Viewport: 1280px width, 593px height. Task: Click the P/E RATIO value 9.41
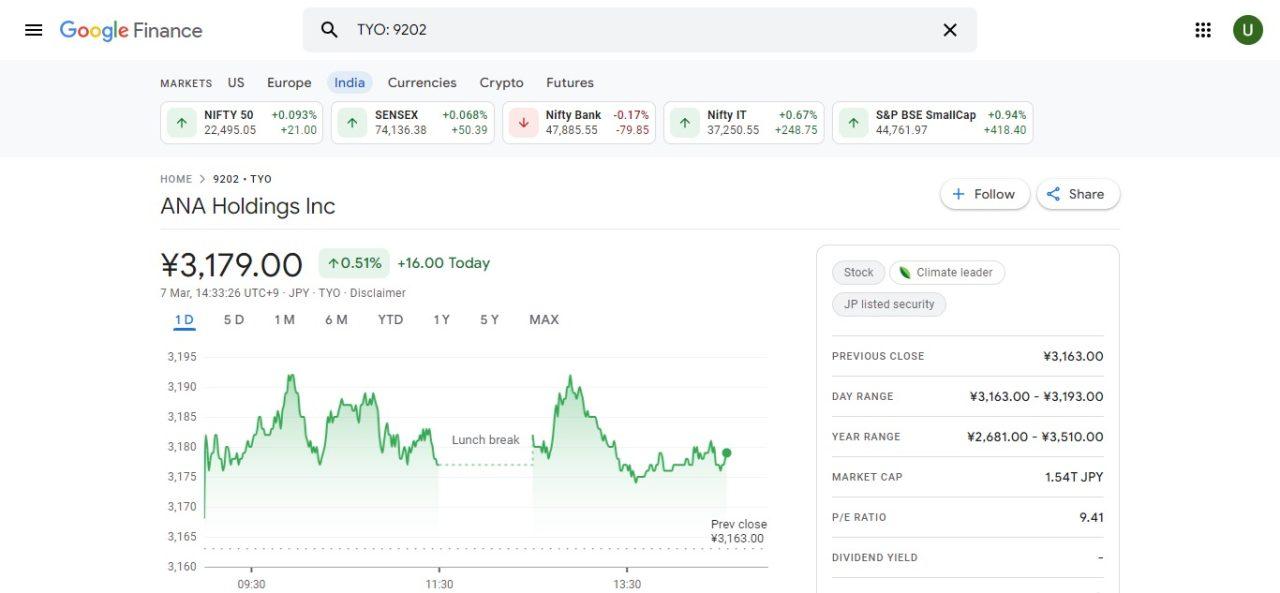(1092, 517)
